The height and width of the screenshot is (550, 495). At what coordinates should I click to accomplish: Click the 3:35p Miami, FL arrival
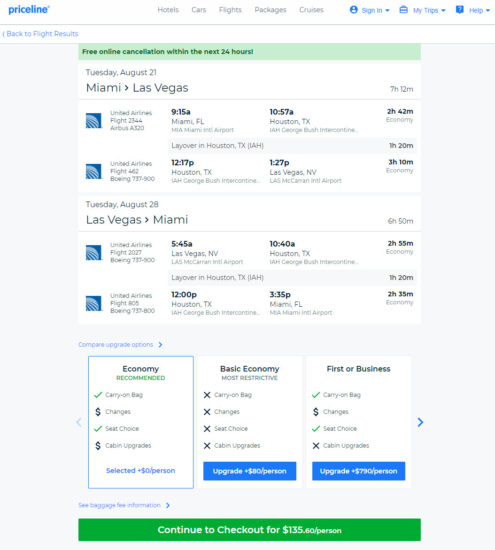click(301, 303)
